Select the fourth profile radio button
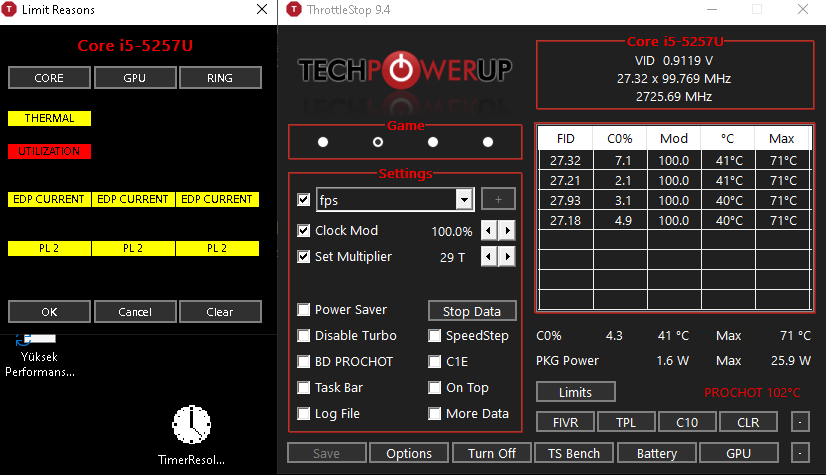Image resolution: width=826 pixels, height=475 pixels. pyautogui.click(x=488, y=142)
